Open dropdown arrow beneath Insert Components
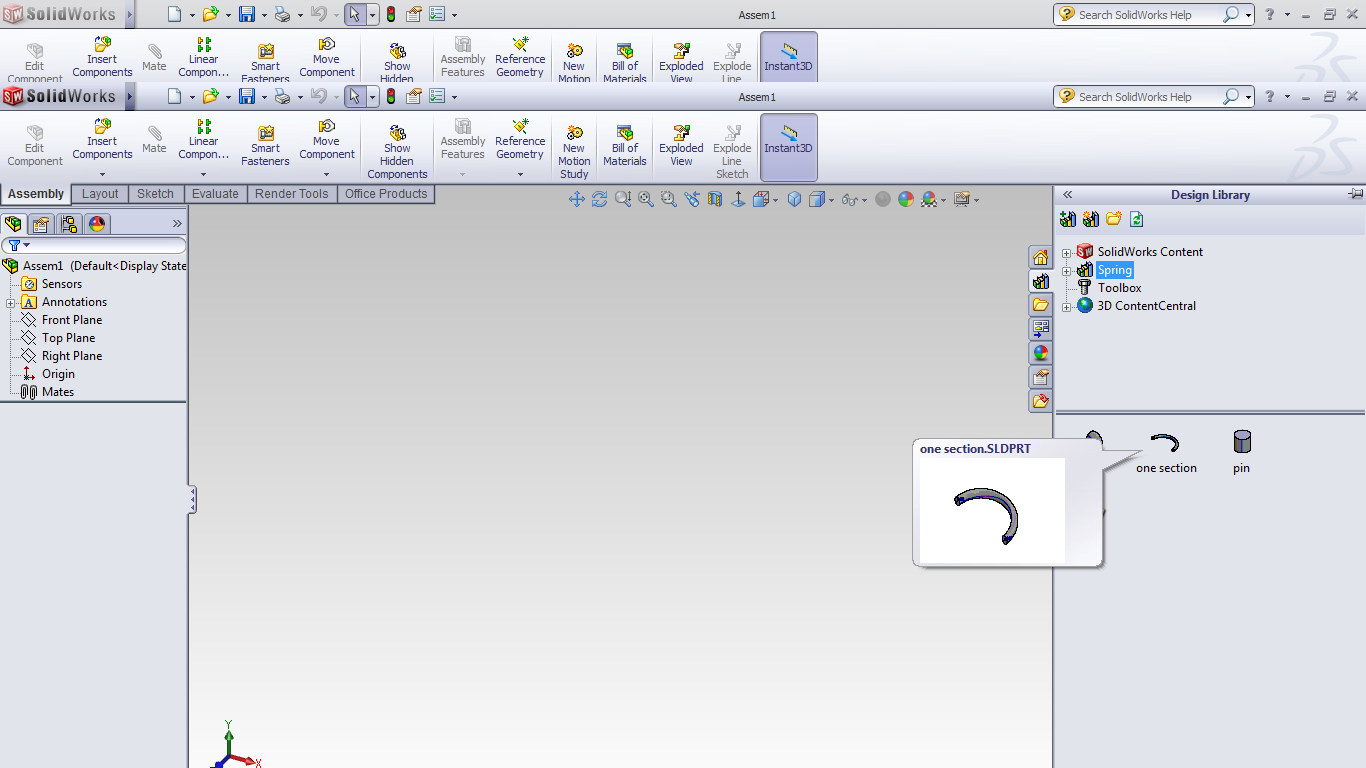Screen dimensions: 1366x768 coord(102,174)
